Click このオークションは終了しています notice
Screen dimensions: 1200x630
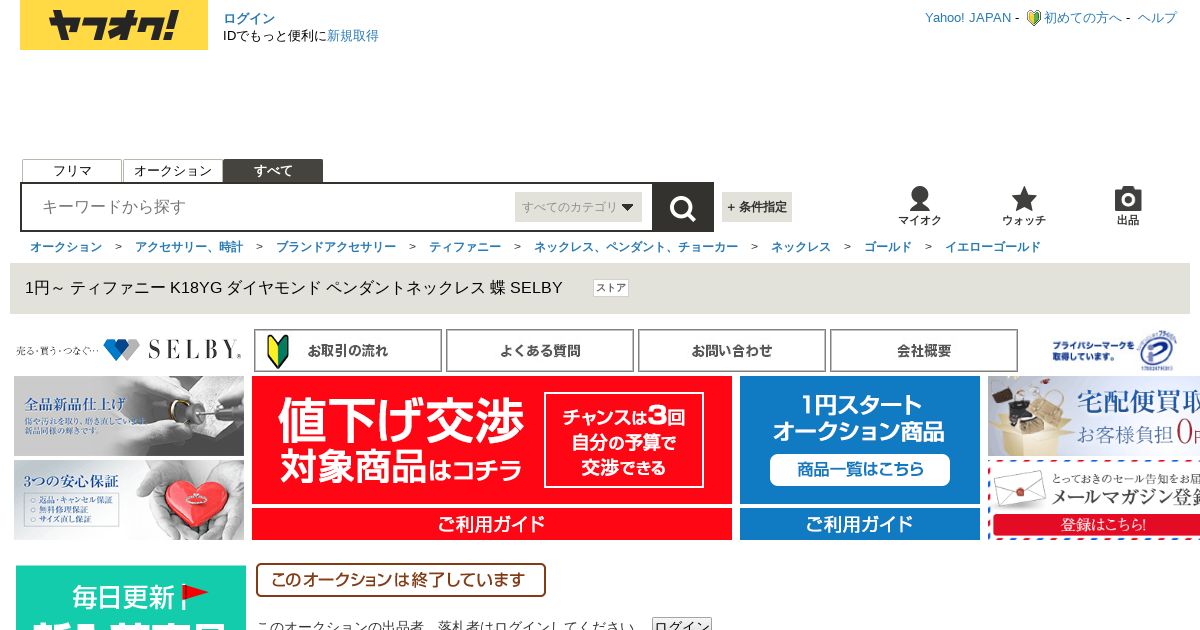point(401,580)
